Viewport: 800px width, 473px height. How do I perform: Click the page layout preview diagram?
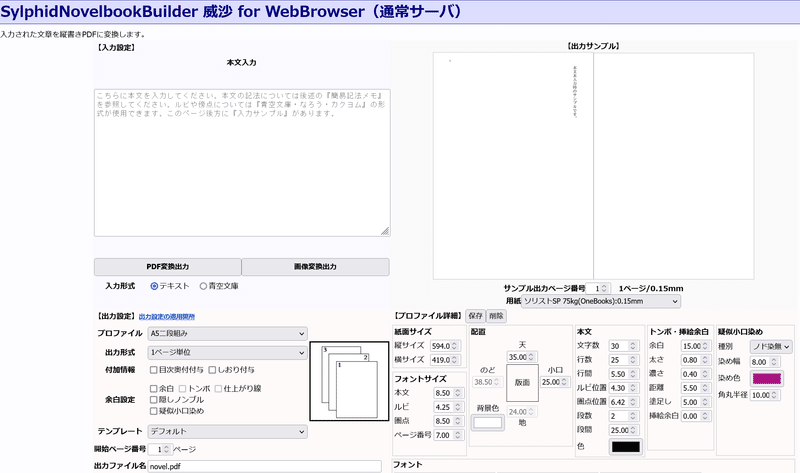pyautogui.click(x=349, y=381)
